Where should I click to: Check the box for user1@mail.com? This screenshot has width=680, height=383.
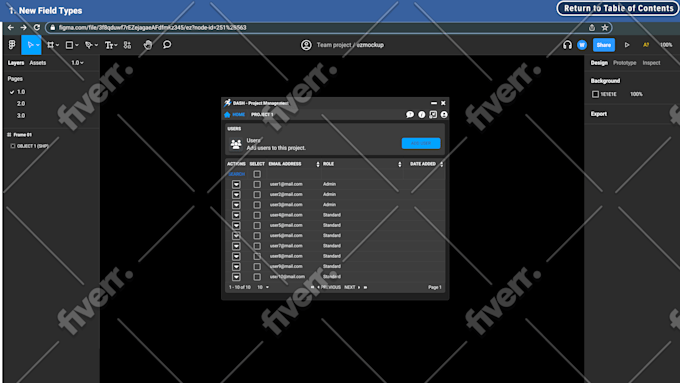coord(257,184)
